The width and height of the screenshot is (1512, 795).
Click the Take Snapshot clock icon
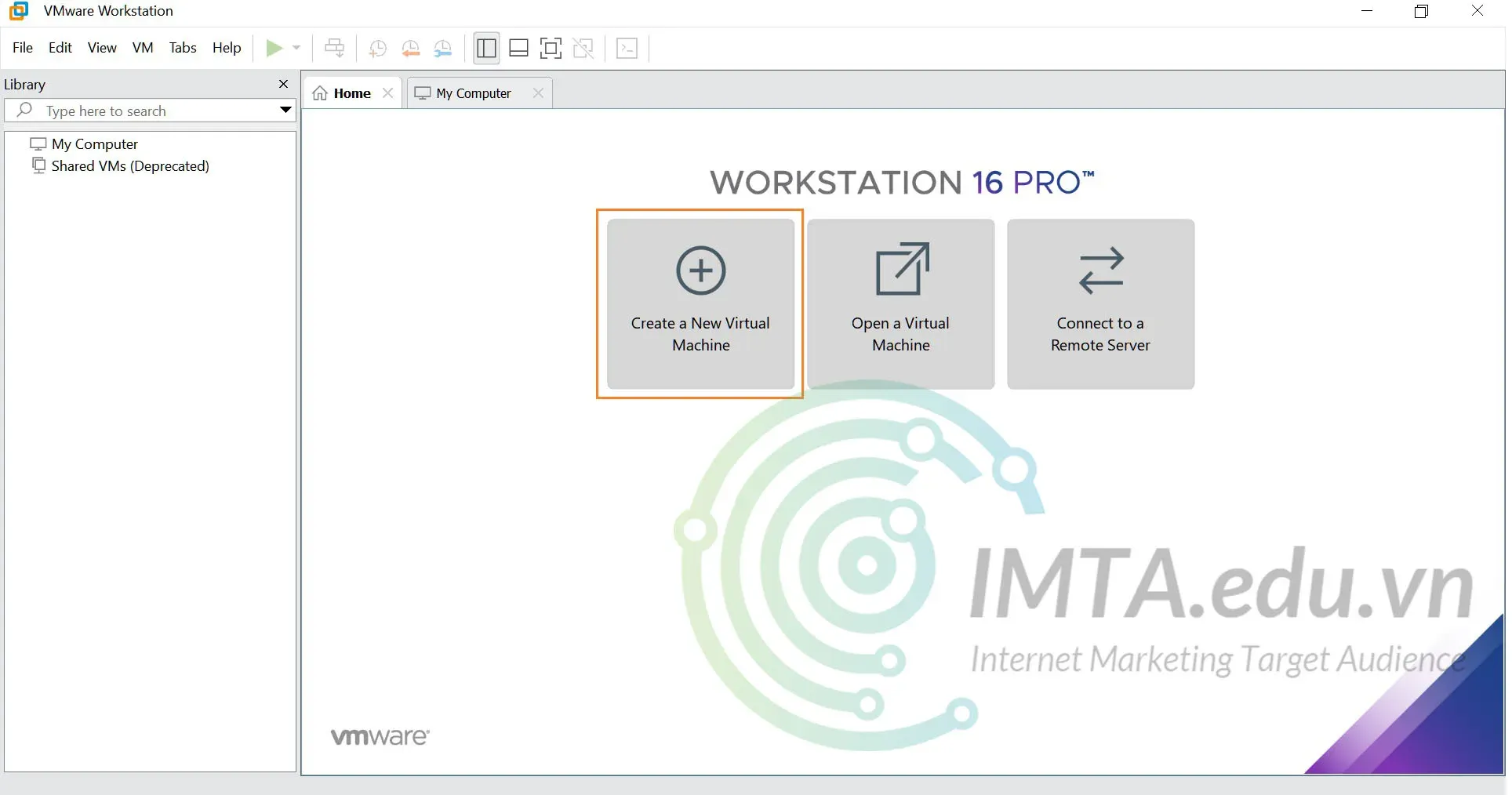point(377,49)
